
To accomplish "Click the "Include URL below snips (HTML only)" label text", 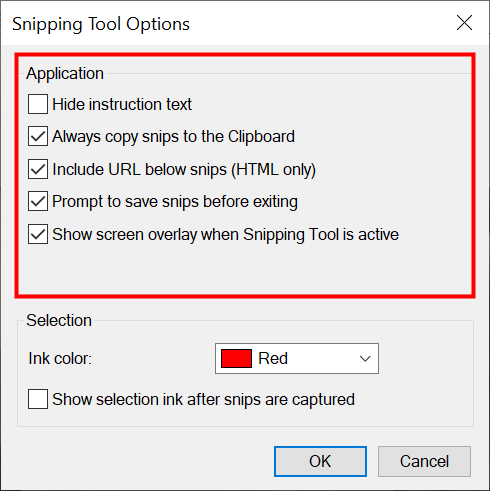I will [x=184, y=169].
